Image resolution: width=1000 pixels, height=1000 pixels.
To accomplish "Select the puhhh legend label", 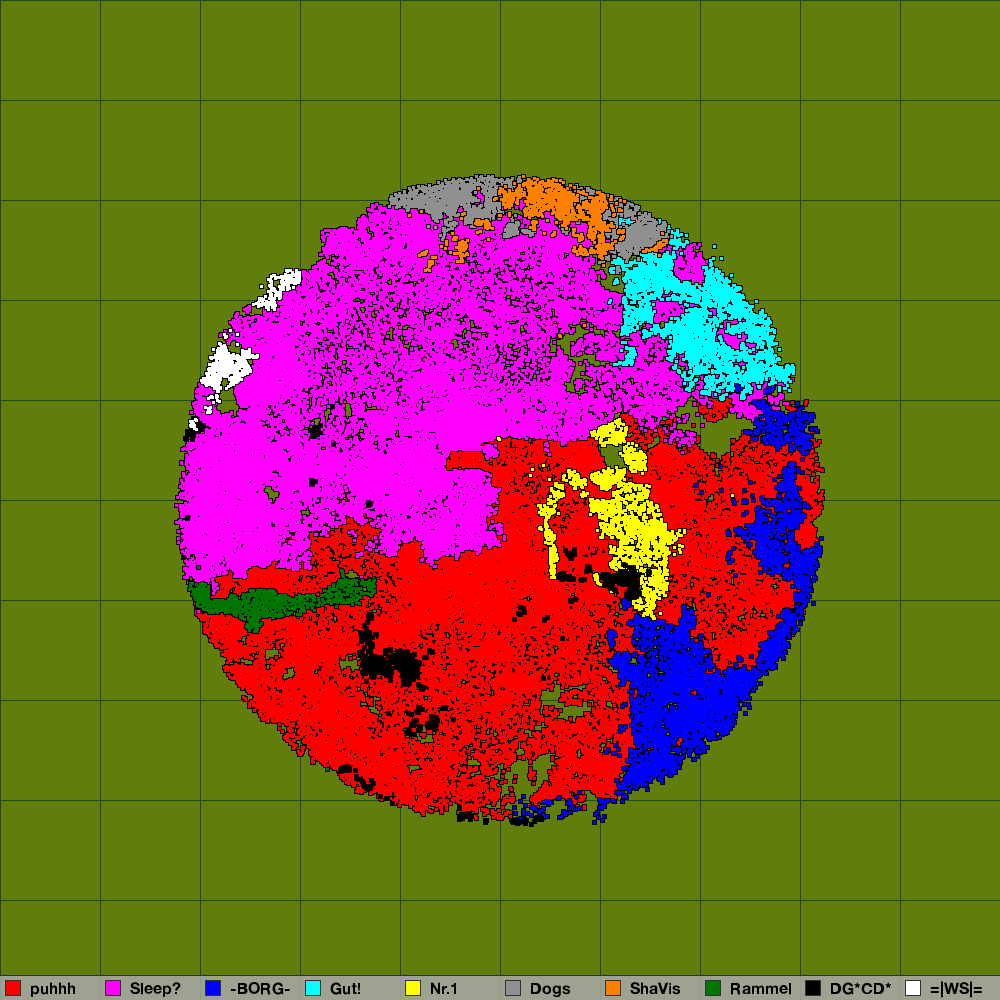I will coord(52,989).
